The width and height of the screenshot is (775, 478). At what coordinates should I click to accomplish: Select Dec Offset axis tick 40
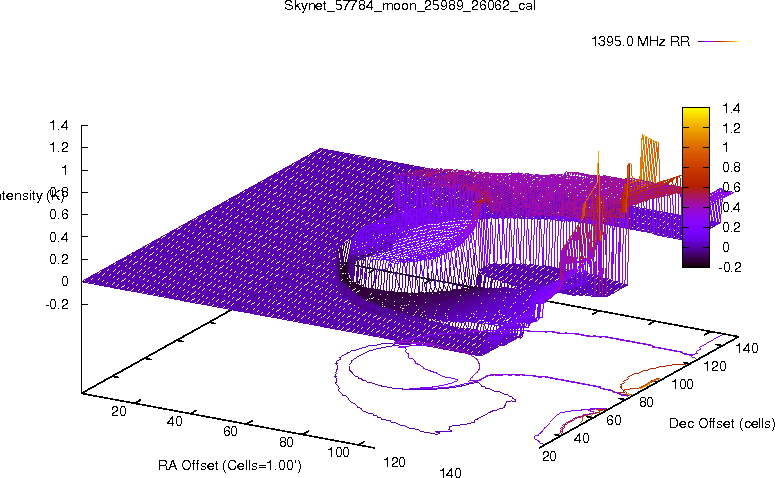582,438
